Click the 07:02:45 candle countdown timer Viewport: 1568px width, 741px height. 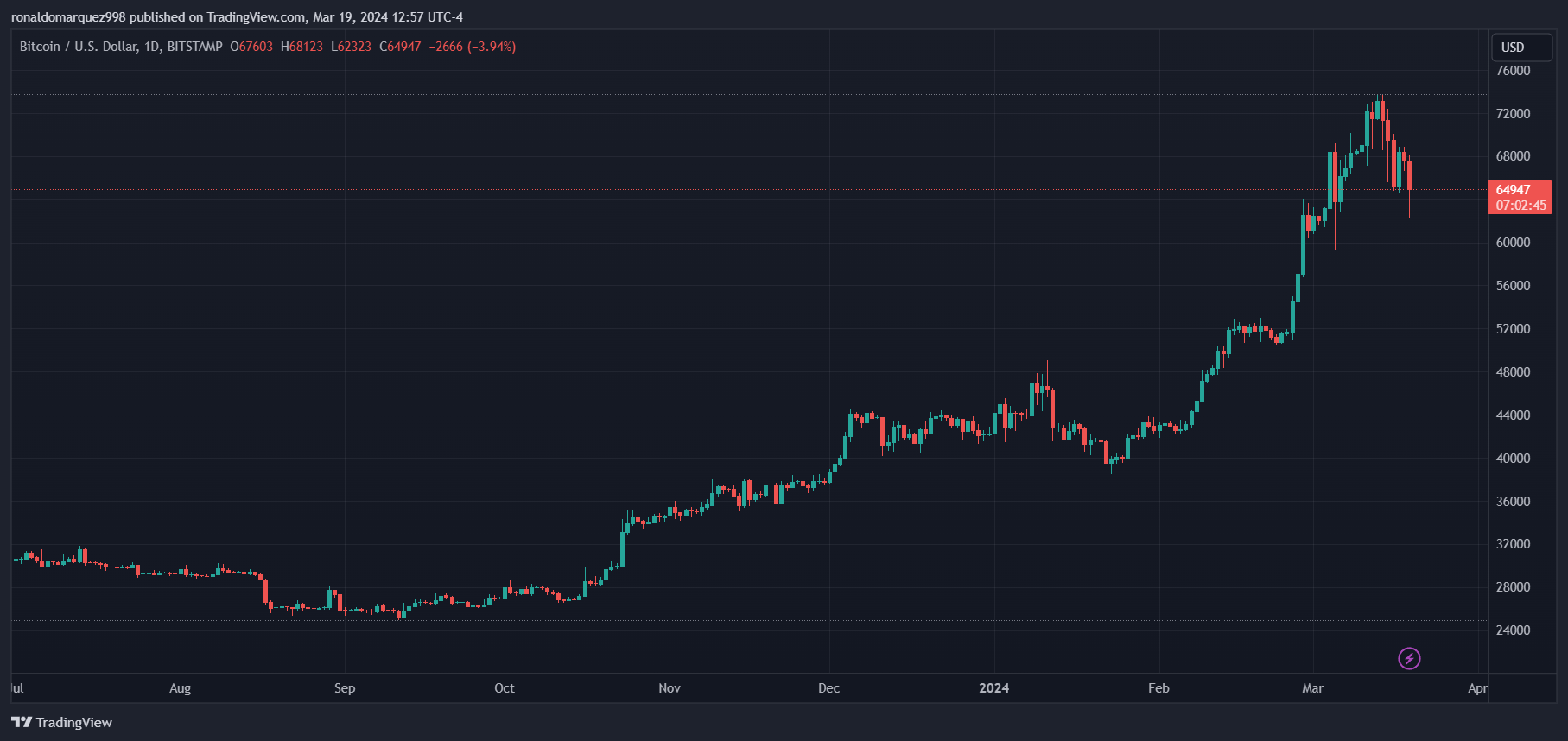click(x=1520, y=206)
